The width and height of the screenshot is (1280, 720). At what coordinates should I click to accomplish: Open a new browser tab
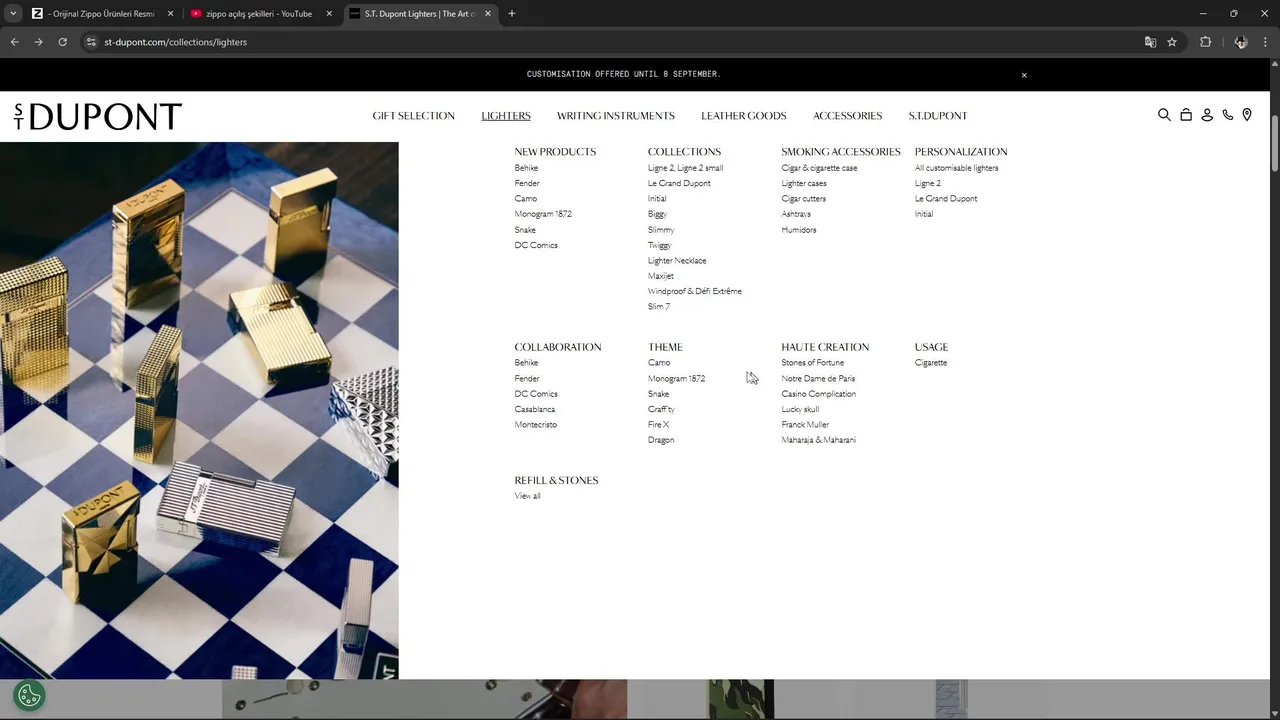click(x=512, y=14)
